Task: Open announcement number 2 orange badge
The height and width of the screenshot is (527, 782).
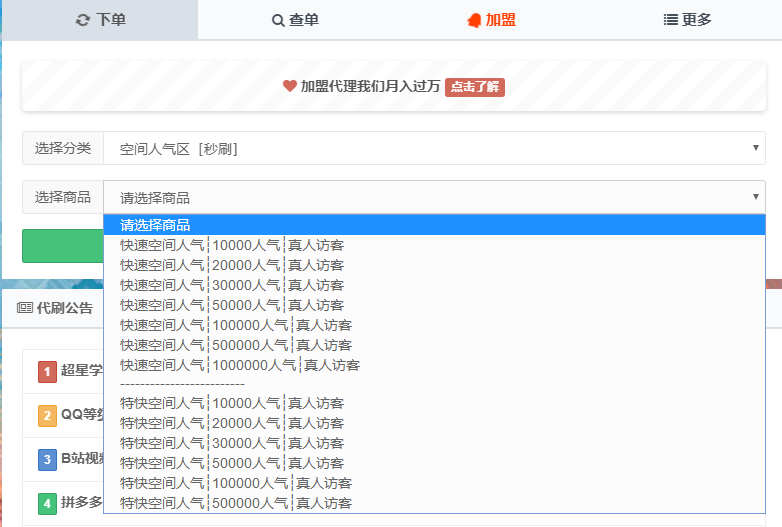Action: point(47,416)
